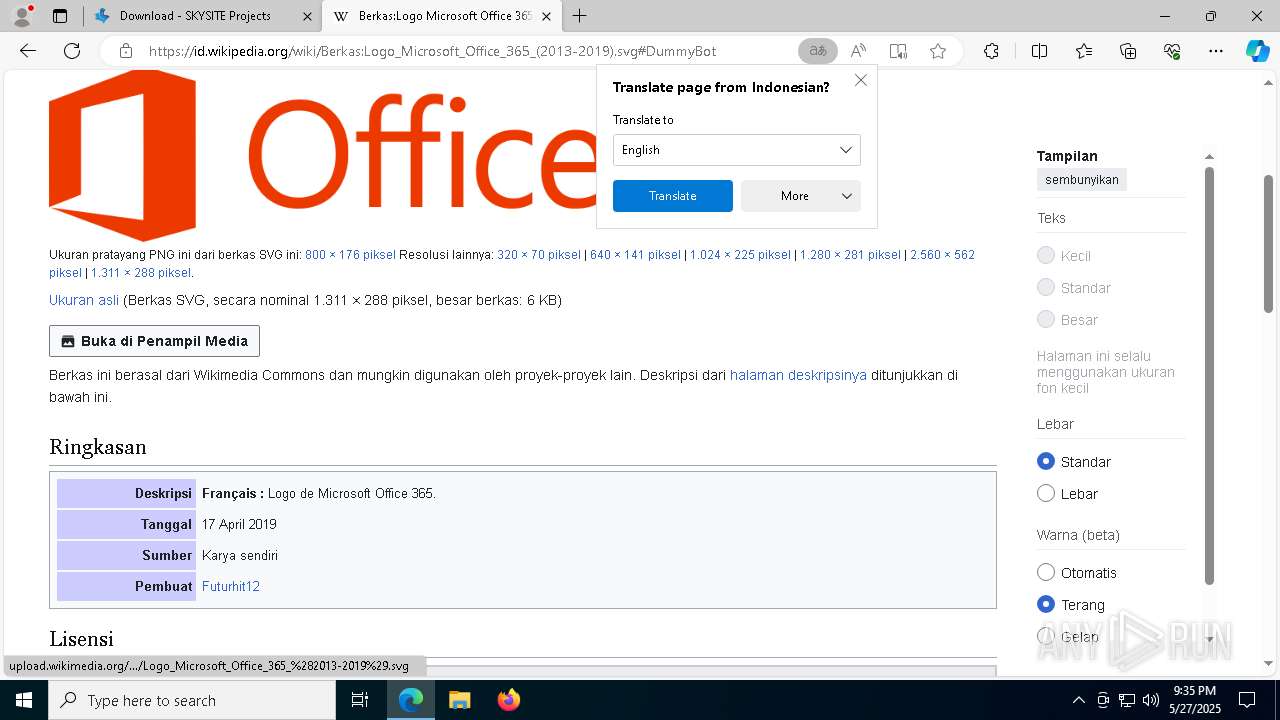Open the notification center icon
The width and height of the screenshot is (1280, 720).
1247,700
